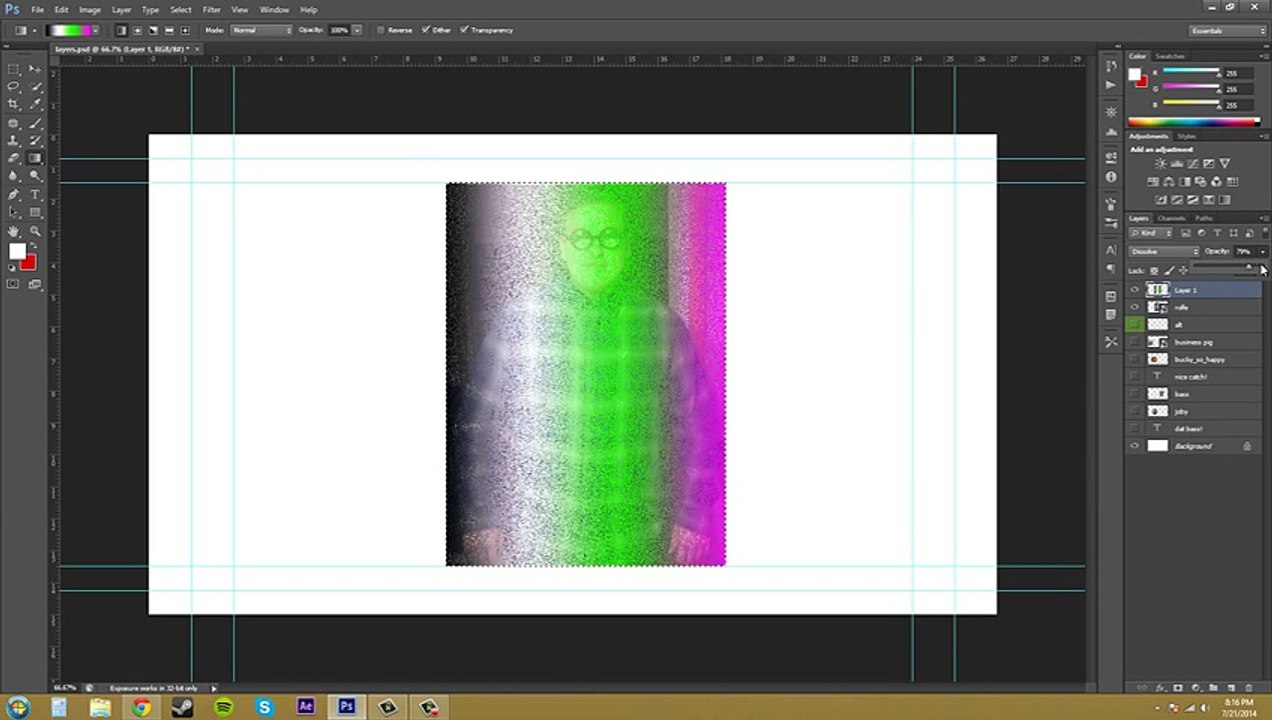This screenshot has height=720, width=1272.
Task: Switch to the Swatches tab
Action: point(1170,56)
